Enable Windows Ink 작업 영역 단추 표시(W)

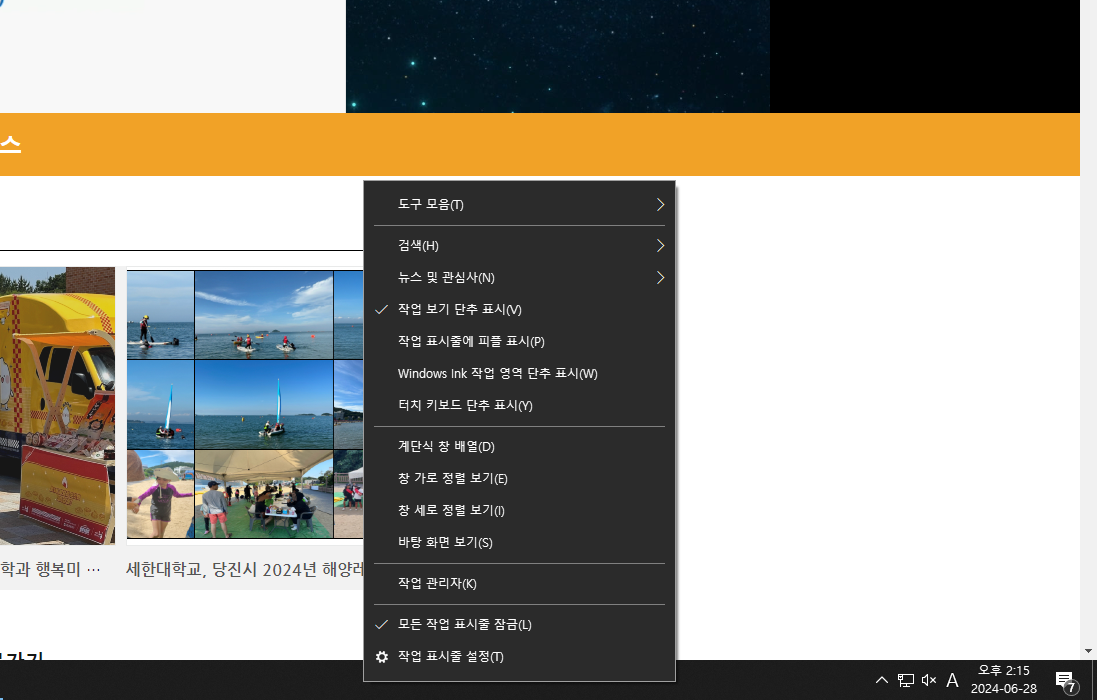click(x=497, y=374)
